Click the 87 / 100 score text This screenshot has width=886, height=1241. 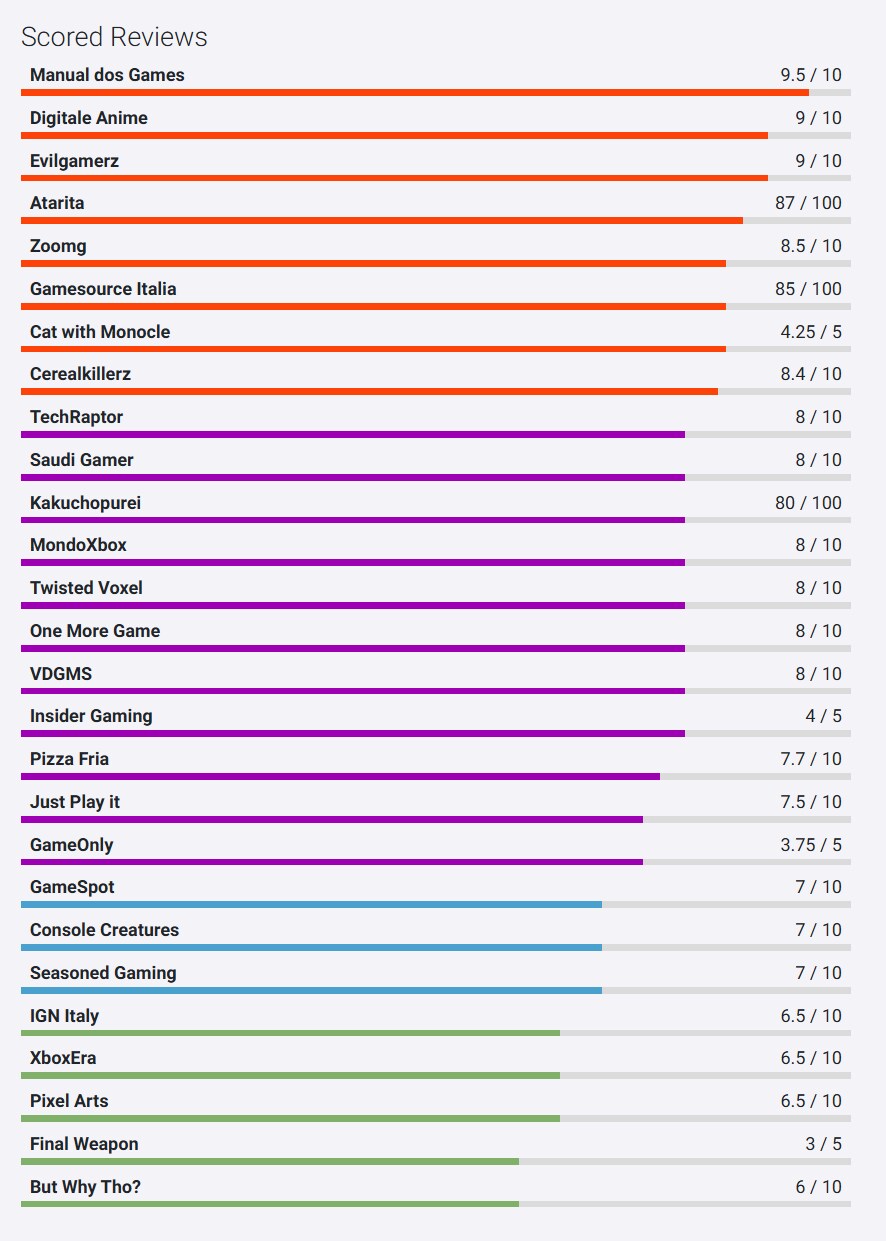point(808,203)
